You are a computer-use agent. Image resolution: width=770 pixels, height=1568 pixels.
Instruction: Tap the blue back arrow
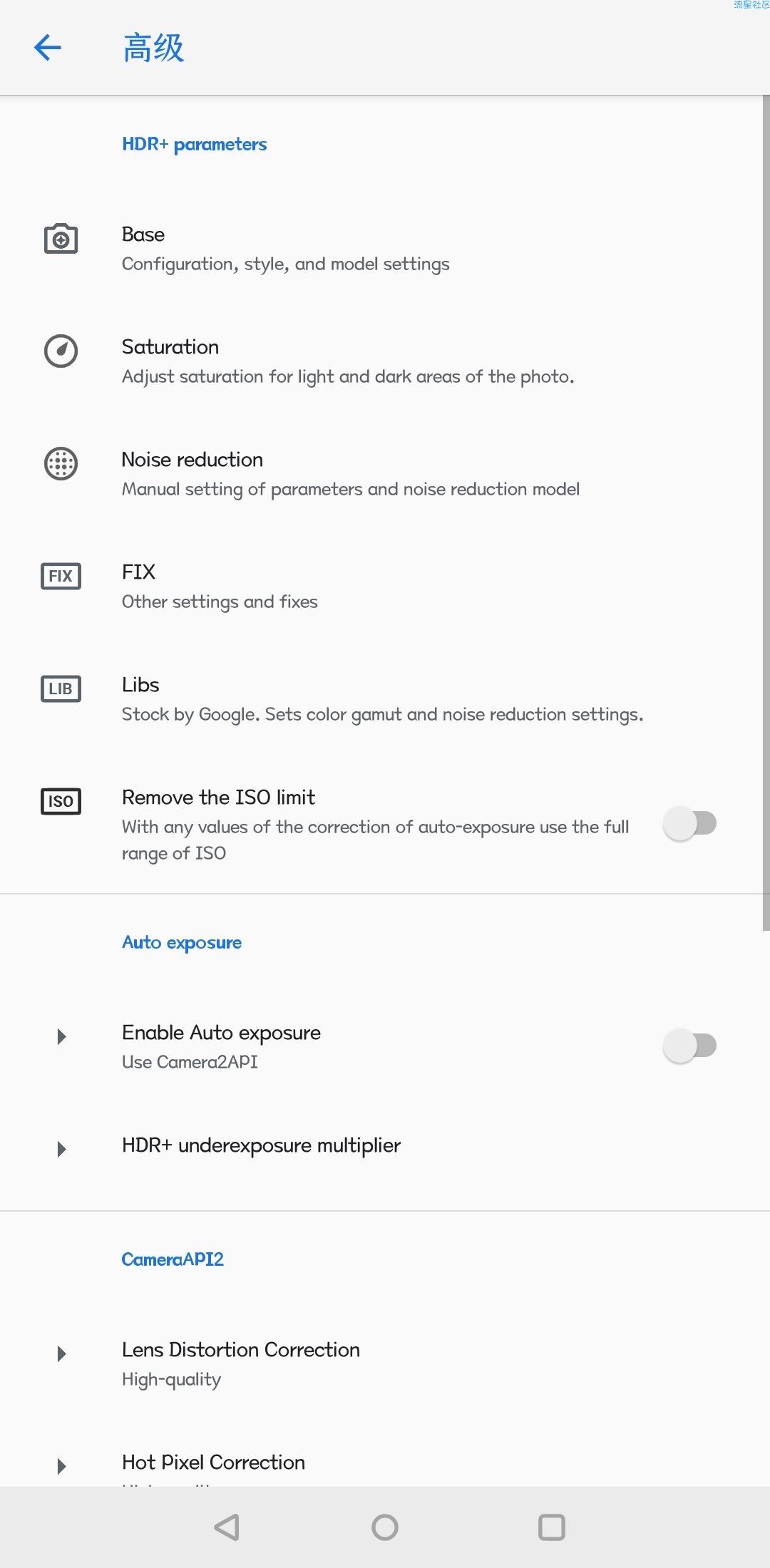(x=48, y=48)
